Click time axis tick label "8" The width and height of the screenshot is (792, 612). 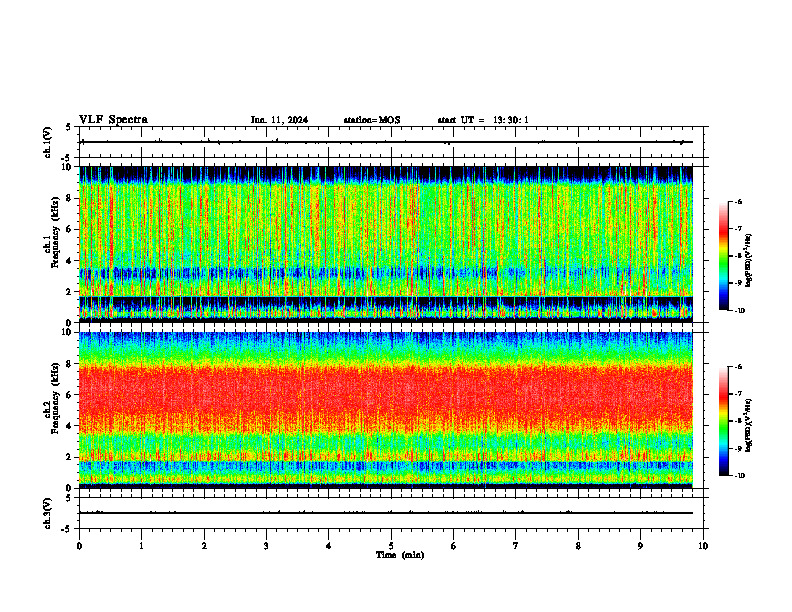pos(578,546)
